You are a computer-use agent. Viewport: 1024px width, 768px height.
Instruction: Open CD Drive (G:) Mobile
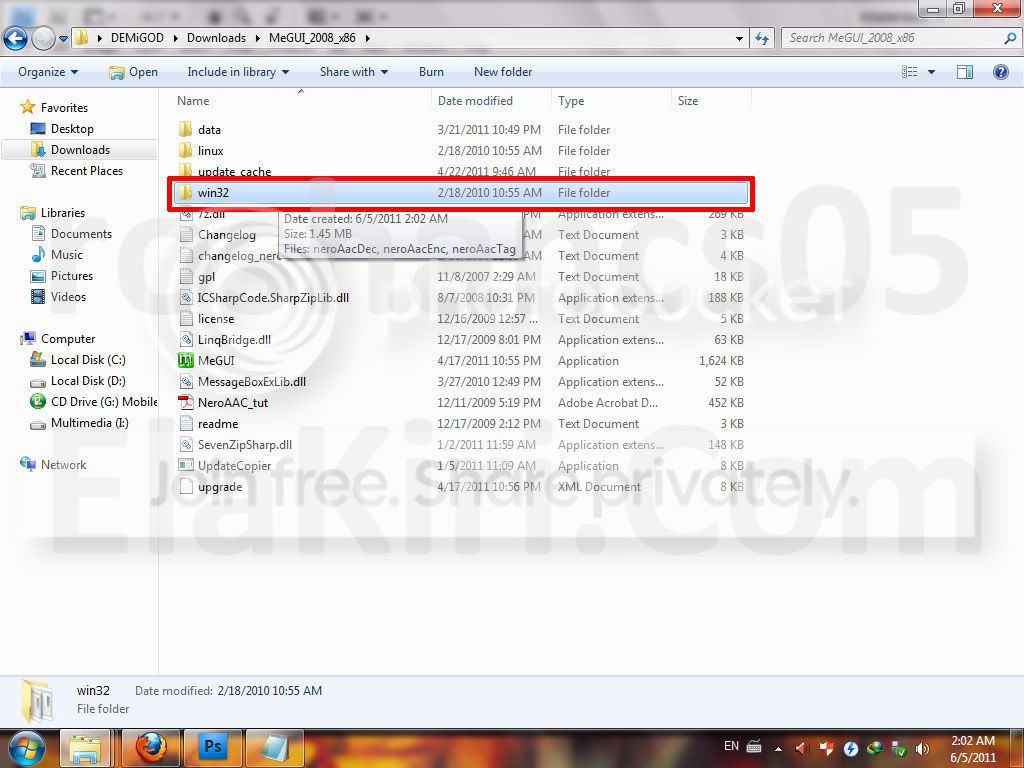(104, 402)
